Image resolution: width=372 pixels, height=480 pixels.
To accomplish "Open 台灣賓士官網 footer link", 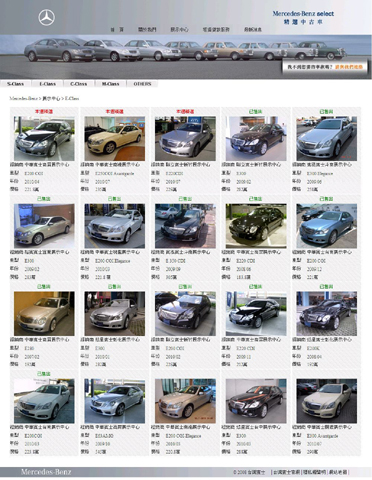I will [x=286, y=472].
